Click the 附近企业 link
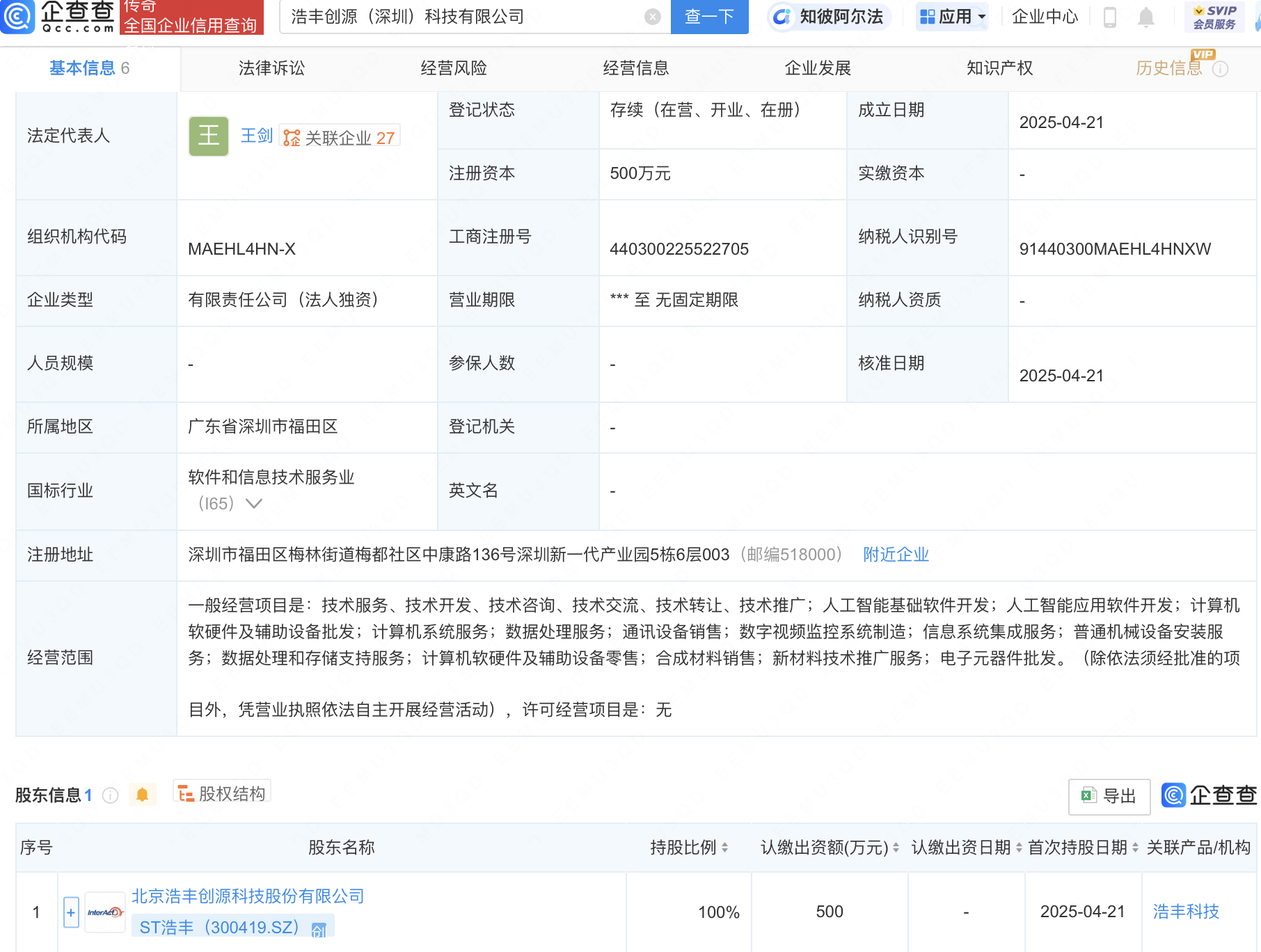Screen dimensions: 1261x952 896,555
